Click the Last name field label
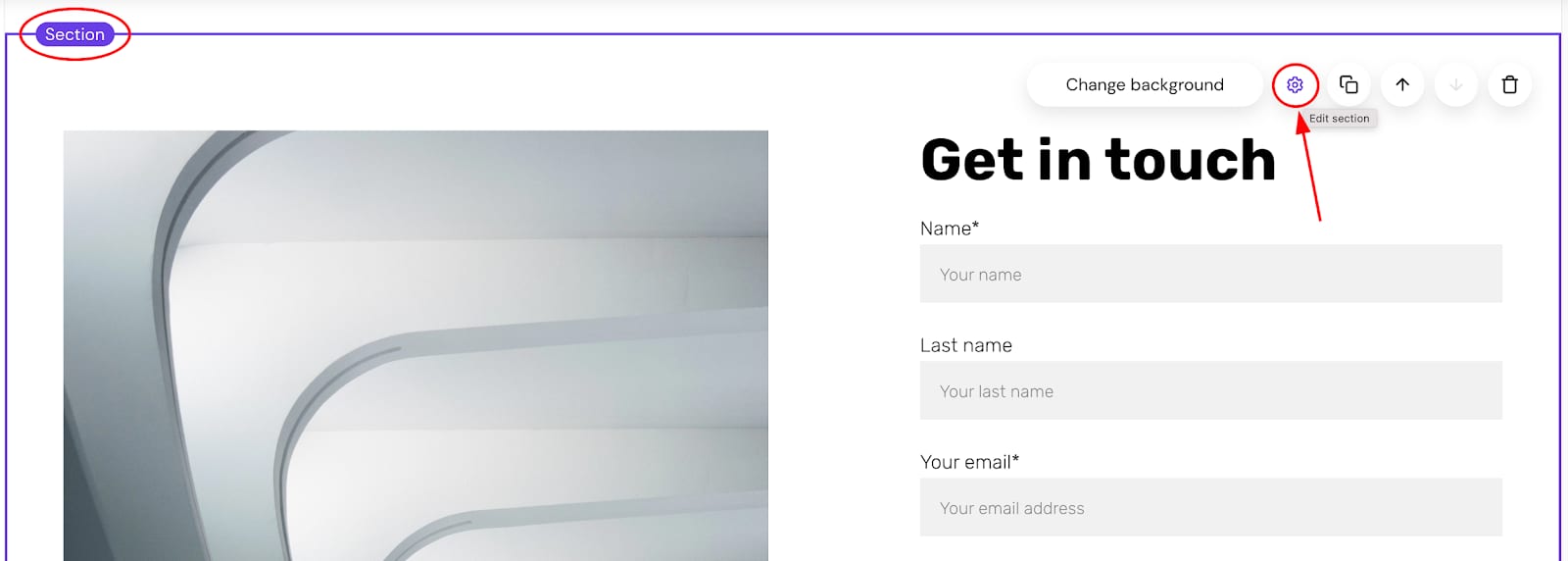This screenshot has height=561, width=1568. pos(965,345)
